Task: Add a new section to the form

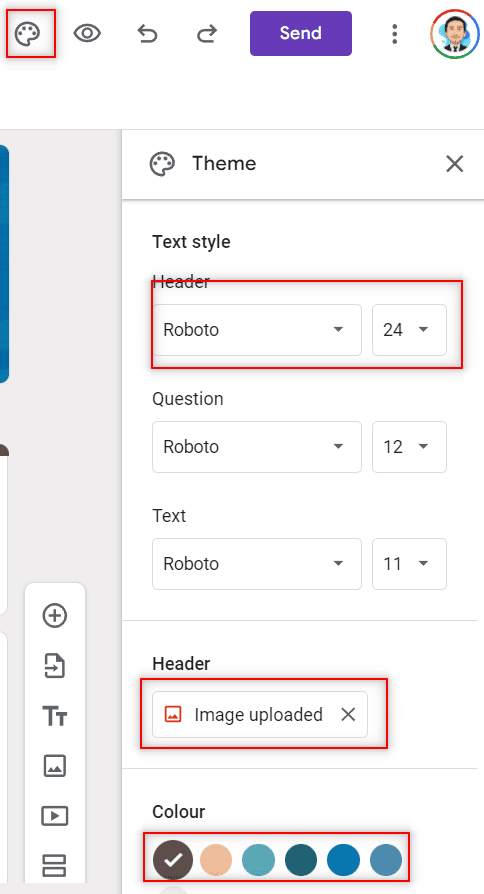Action: [55, 865]
